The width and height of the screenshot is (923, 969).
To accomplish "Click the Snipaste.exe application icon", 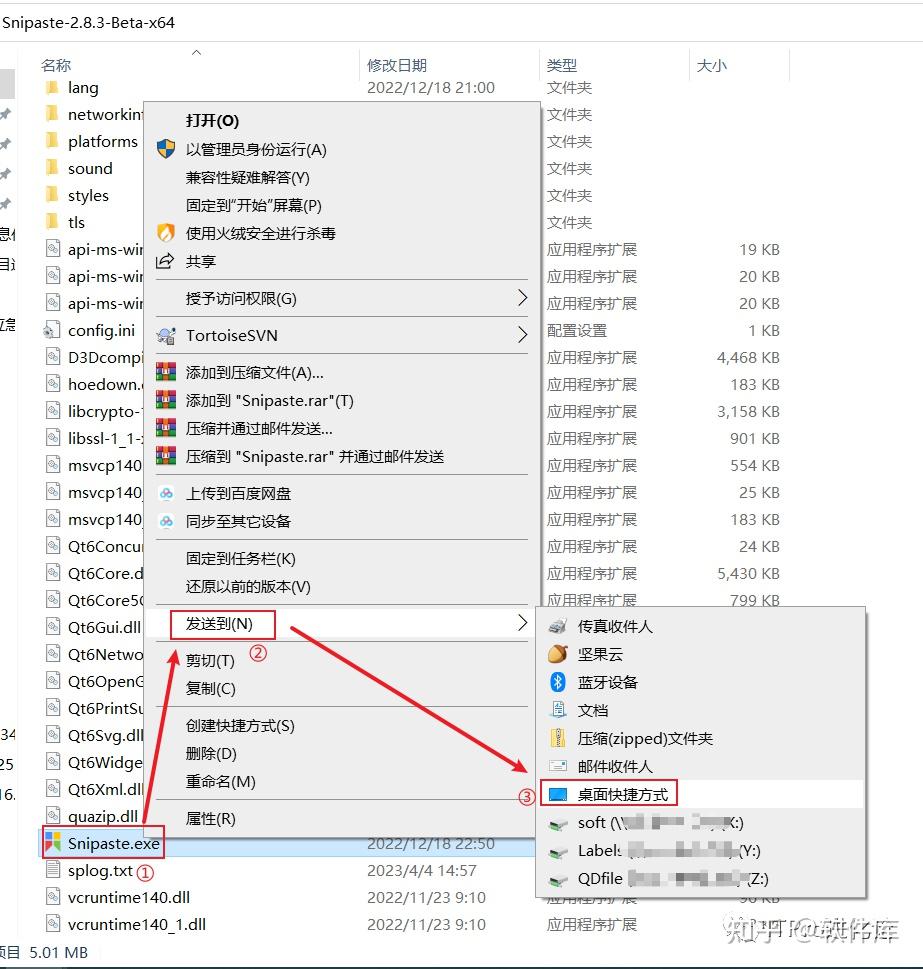I will 52,843.
